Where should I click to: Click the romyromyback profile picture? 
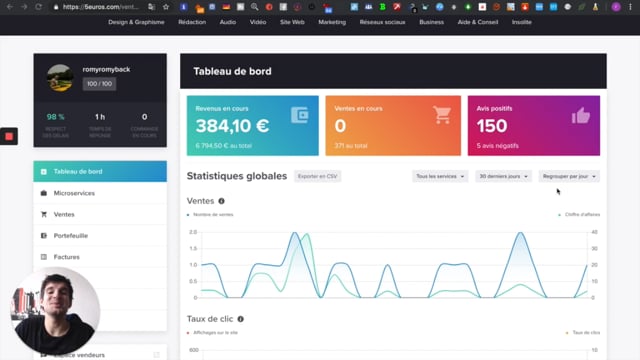pyautogui.click(x=60, y=78)
